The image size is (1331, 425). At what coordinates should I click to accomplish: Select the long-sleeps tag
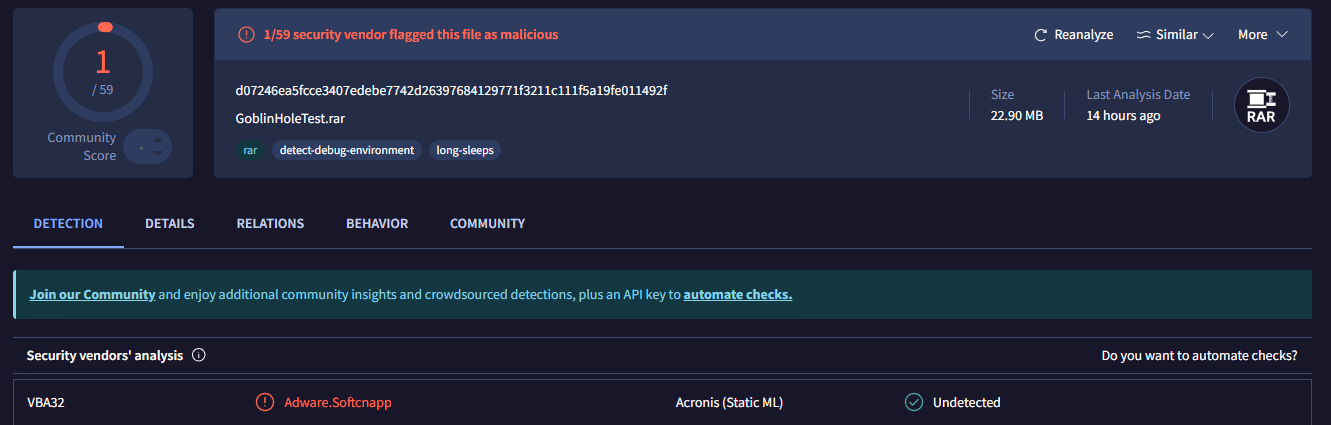point(465,150)
